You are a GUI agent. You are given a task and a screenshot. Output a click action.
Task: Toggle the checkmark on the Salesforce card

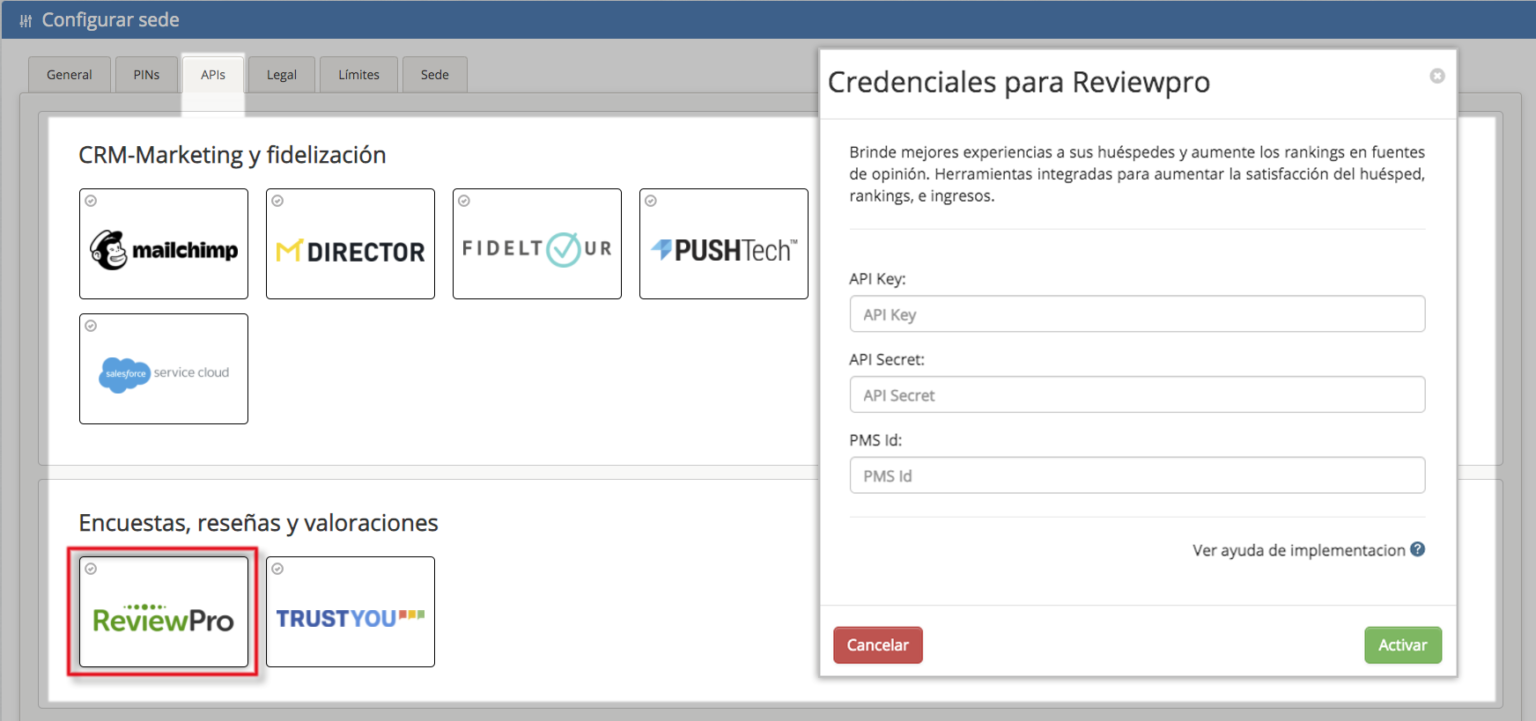click(91, 325)
